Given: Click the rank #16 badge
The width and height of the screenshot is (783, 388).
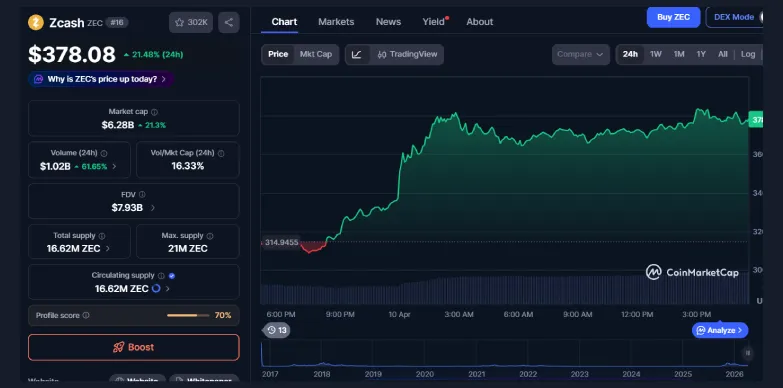Looking at the screenshot, I should coord(117,22).
